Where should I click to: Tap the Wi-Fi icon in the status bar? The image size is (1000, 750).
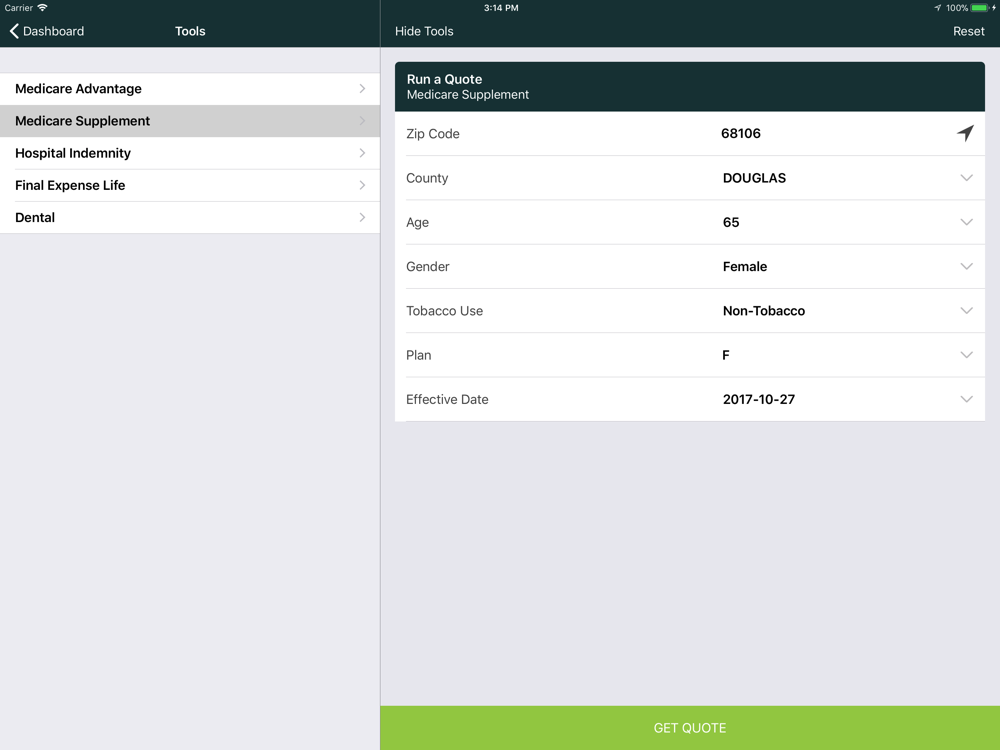[42, 8]
